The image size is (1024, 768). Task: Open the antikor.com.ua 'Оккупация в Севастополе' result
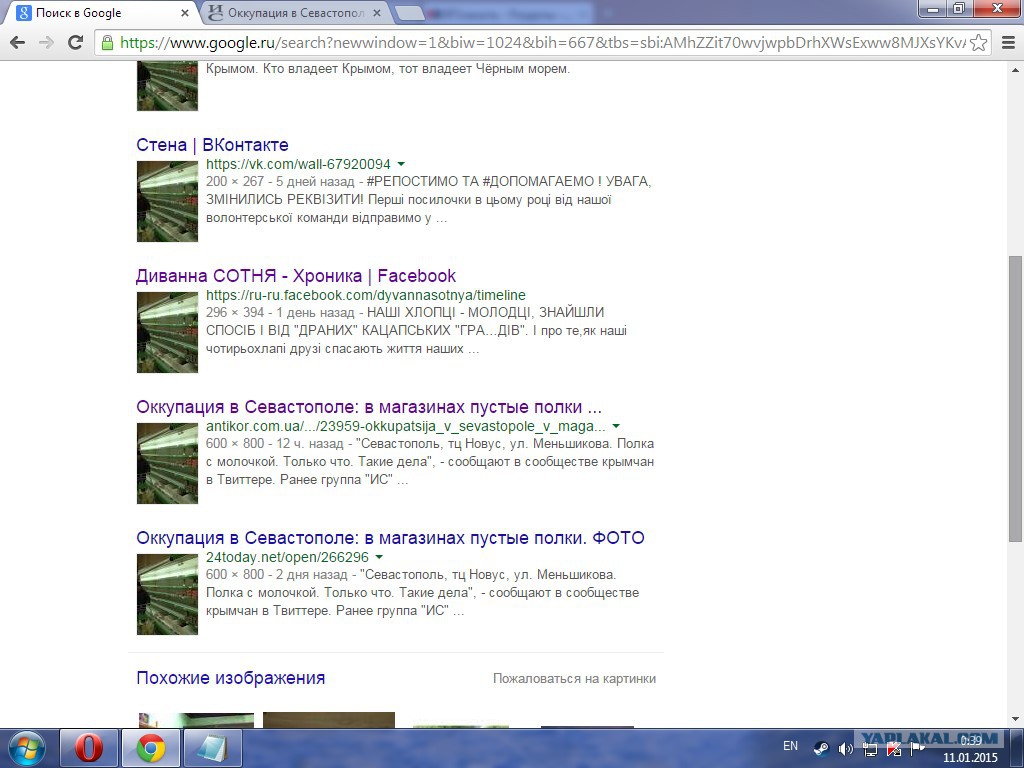click(x=369, y=407)
